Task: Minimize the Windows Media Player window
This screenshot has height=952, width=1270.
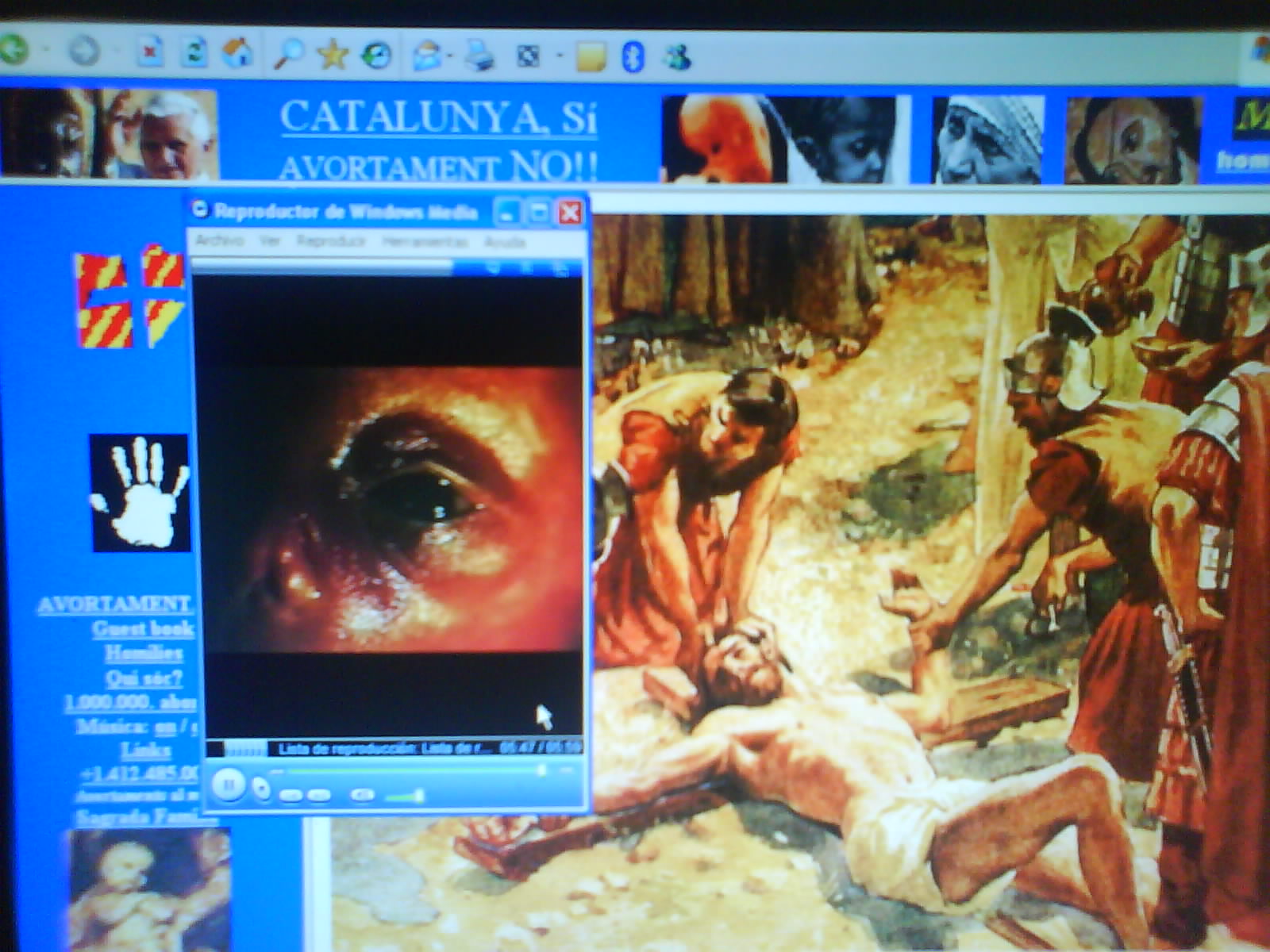Action: 507,212
